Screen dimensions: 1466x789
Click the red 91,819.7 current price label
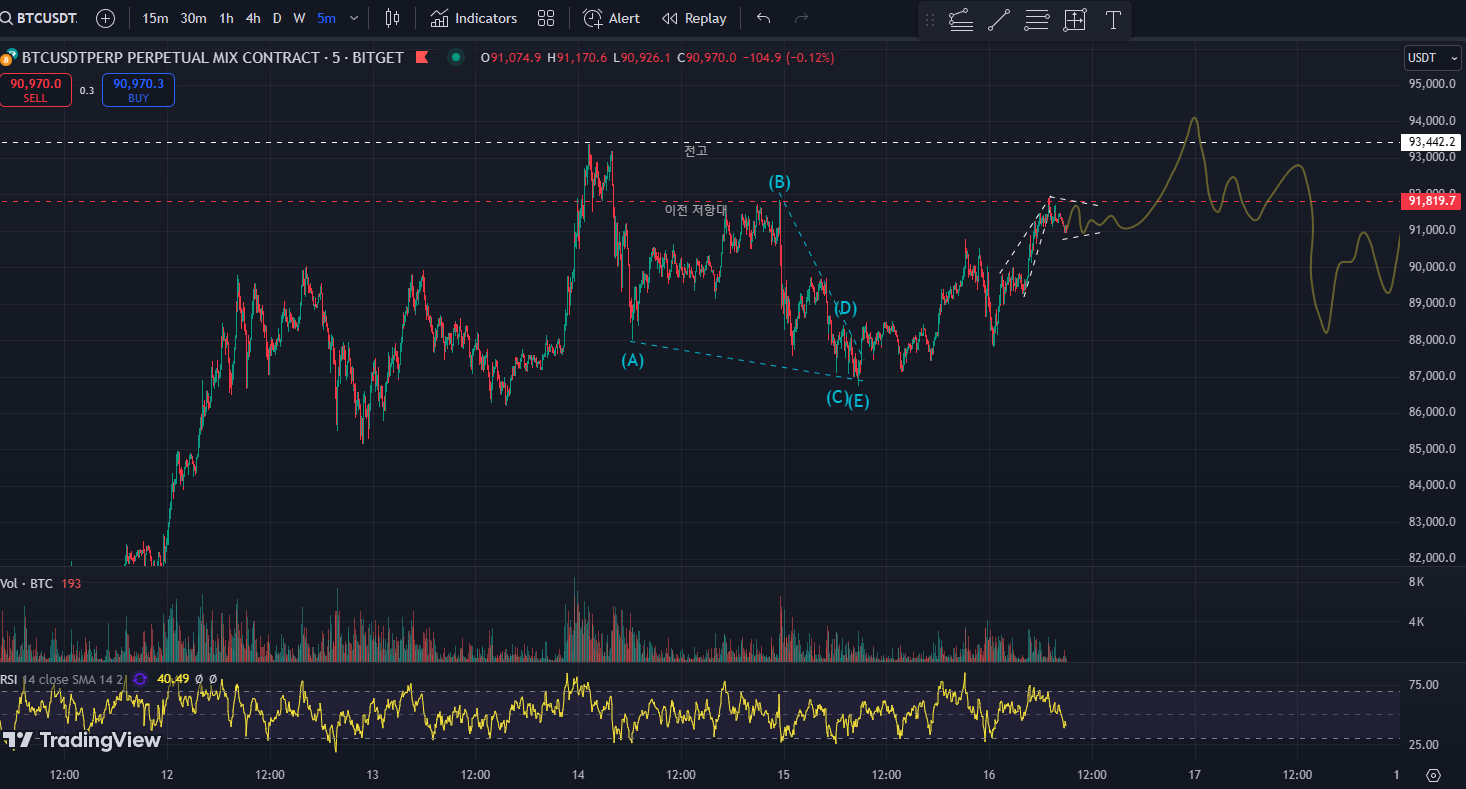click(1431, 201)
